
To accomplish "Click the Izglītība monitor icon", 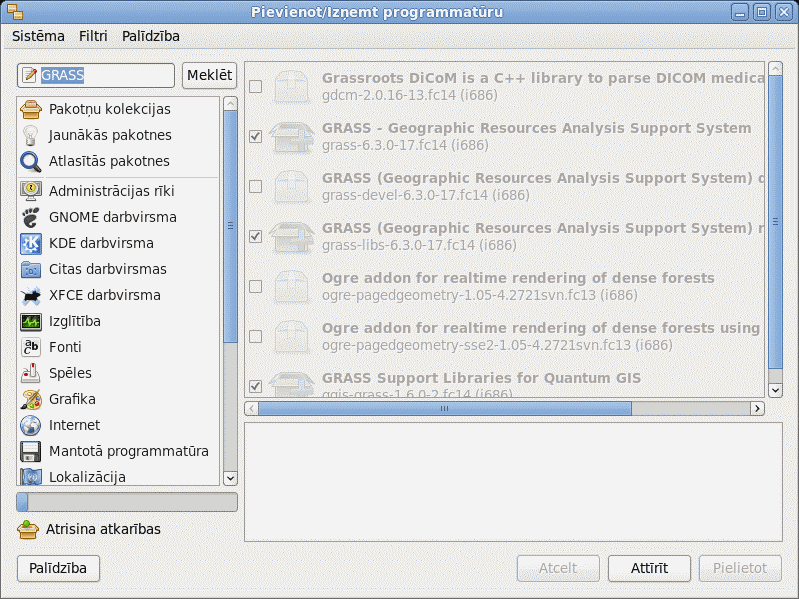I will 31,321.
